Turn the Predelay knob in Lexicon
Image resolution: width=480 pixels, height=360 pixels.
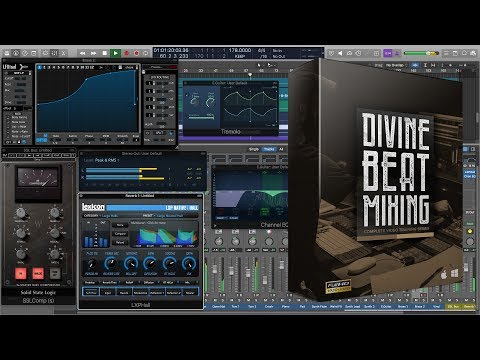coord(91,264)
